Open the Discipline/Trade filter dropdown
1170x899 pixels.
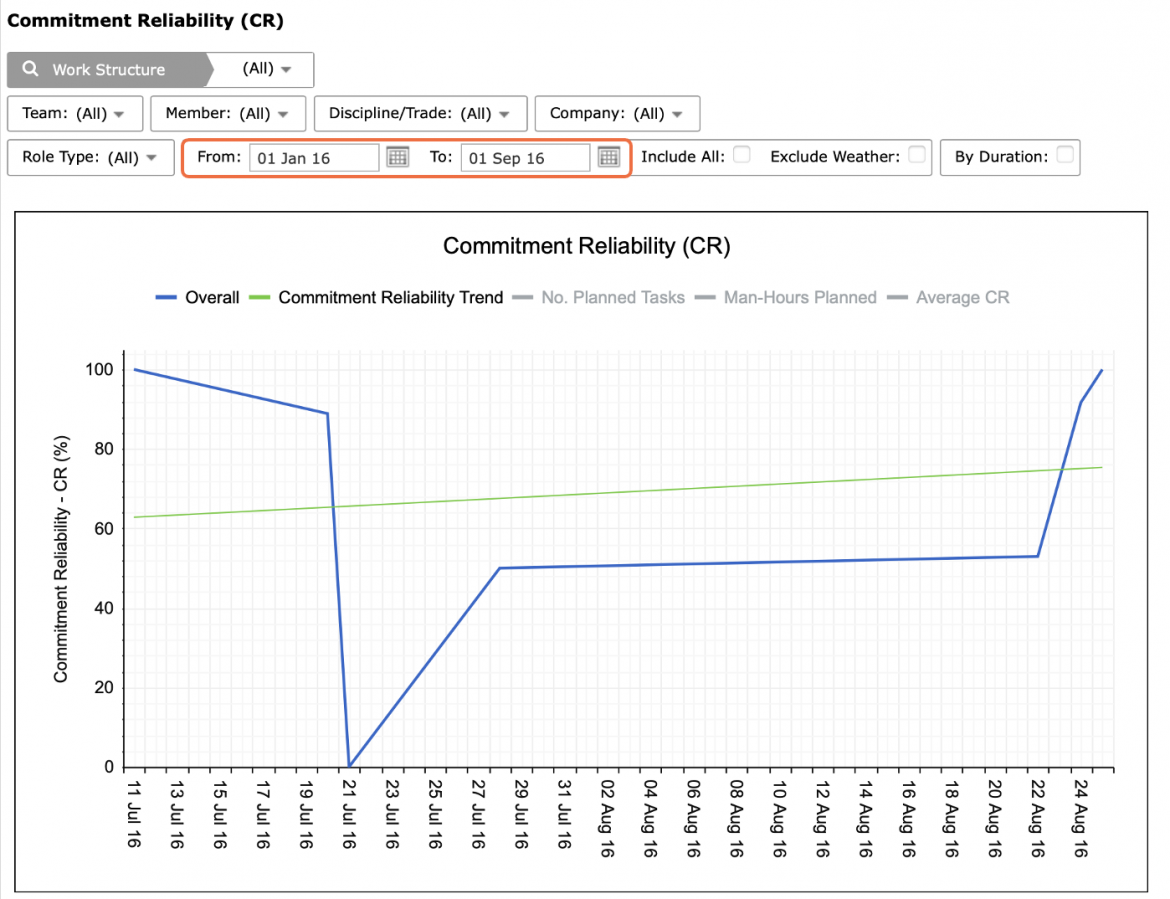(x=420, y=113)
